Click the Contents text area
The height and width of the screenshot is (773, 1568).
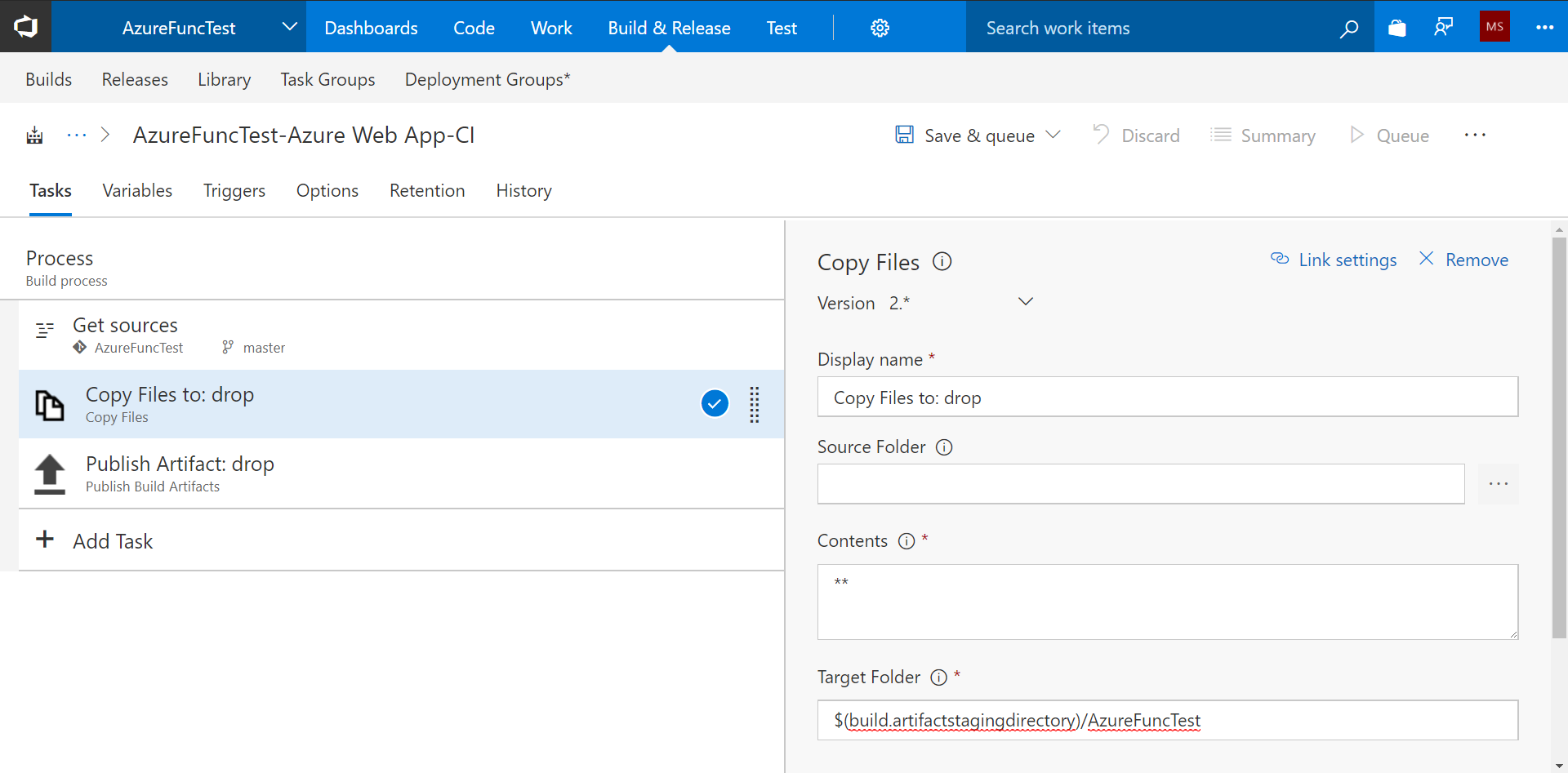[1168, 602]
